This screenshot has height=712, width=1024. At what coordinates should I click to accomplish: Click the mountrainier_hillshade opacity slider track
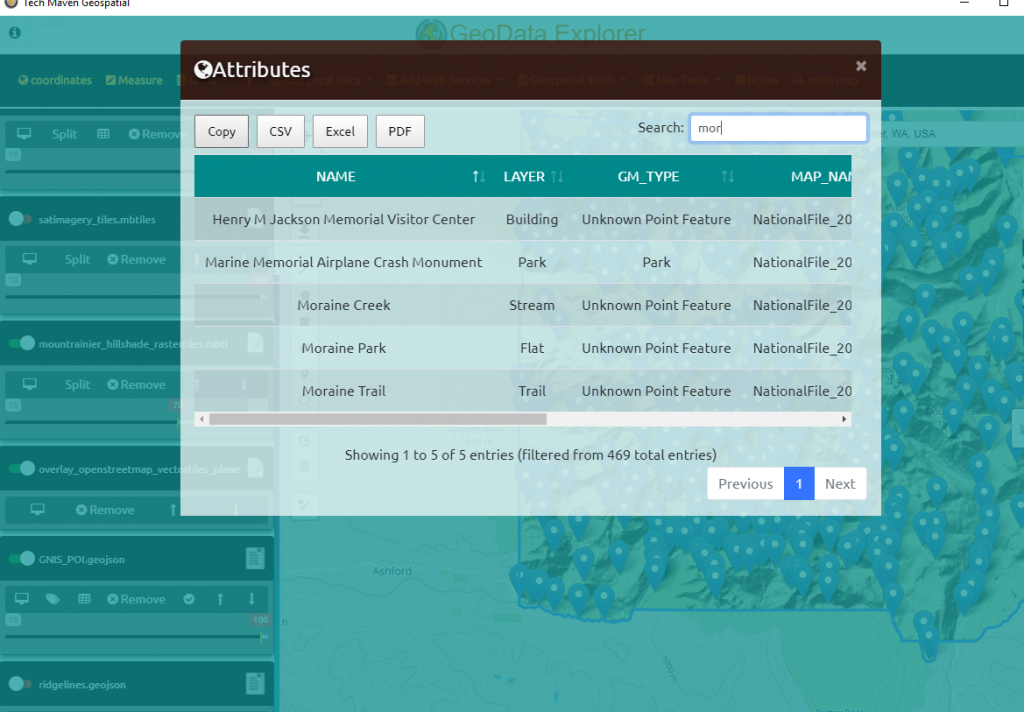93,422
